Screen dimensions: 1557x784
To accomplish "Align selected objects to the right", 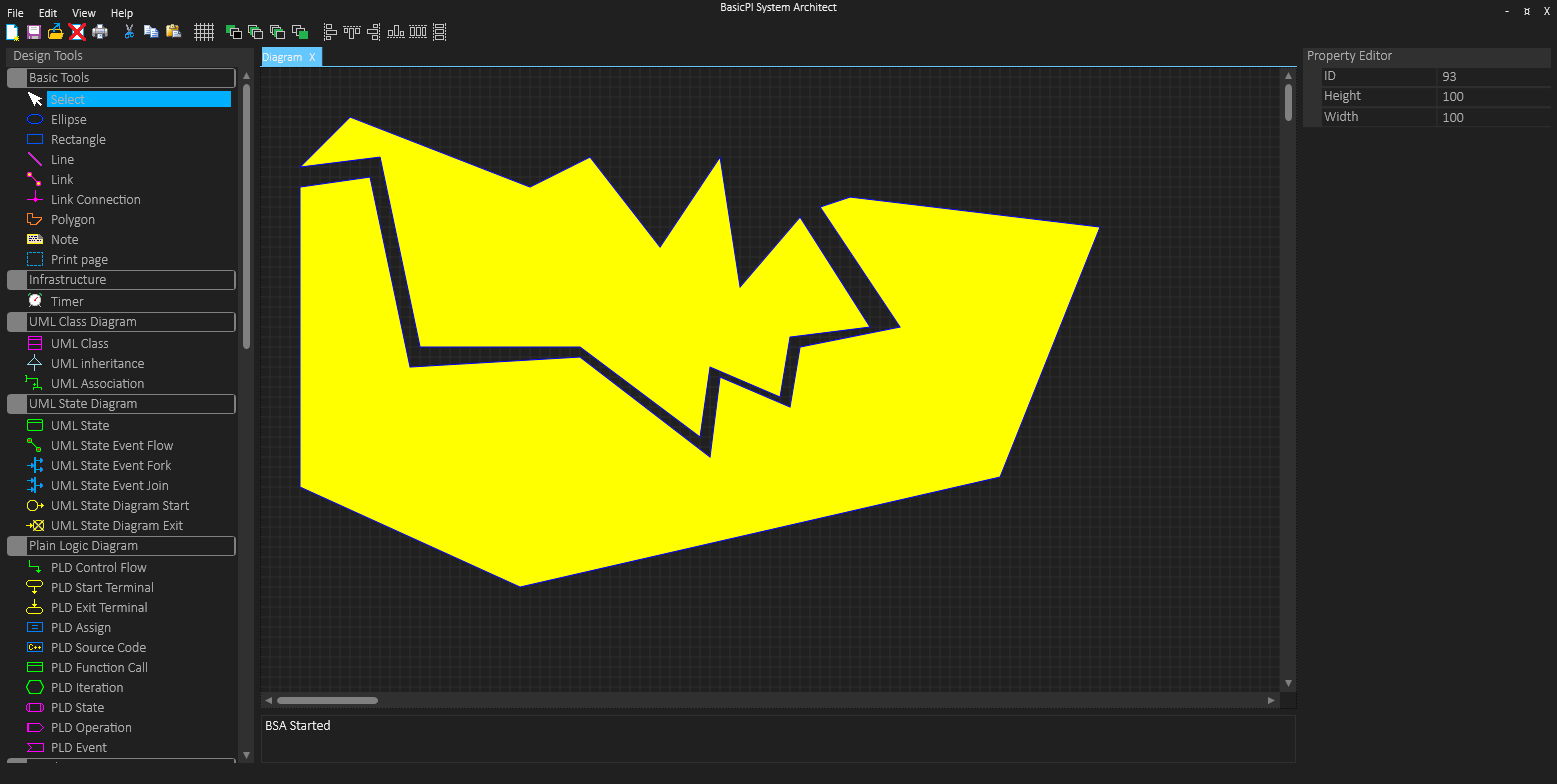I will (x=374, y=32).
